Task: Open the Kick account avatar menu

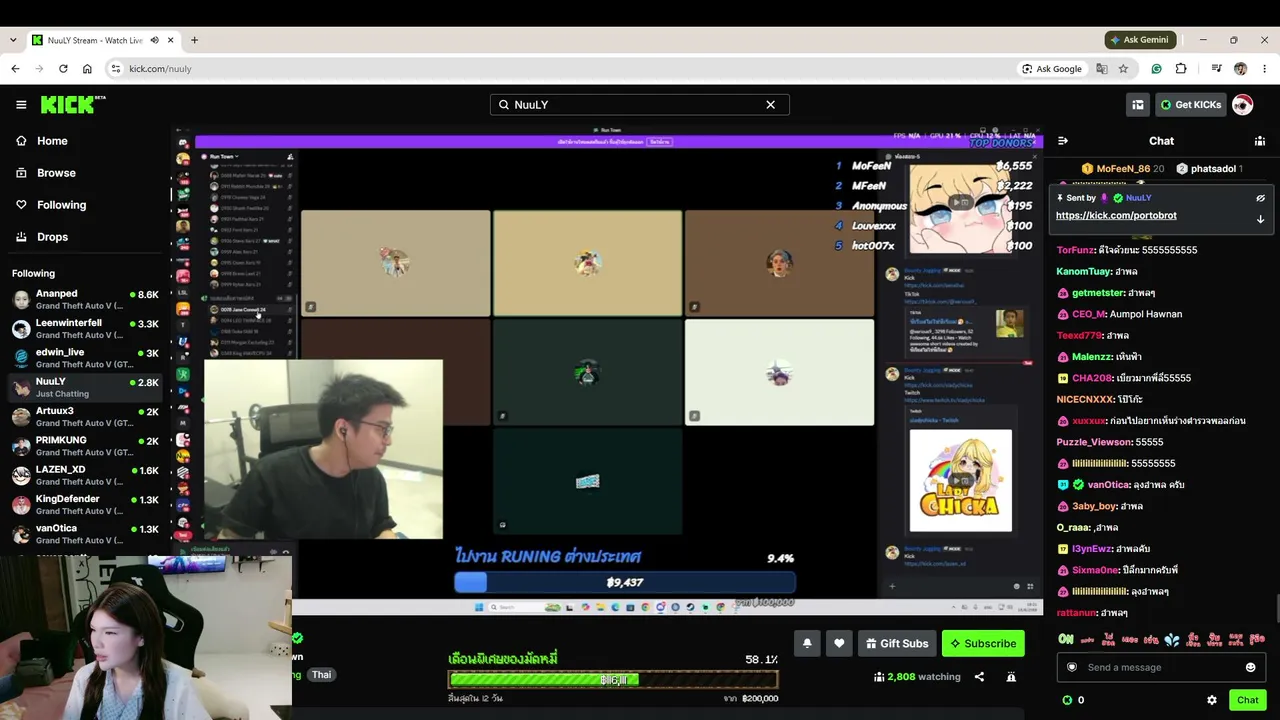Action: (x=1242, y=105)
